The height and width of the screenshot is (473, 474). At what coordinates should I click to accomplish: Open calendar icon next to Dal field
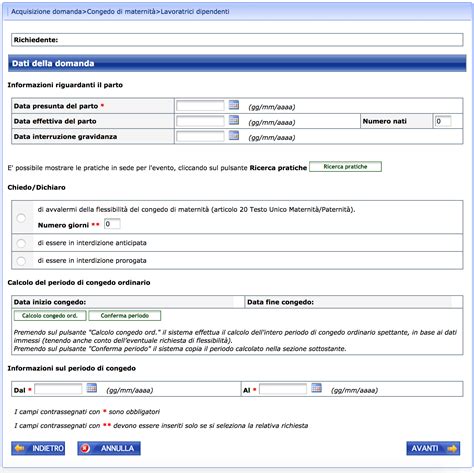pos(92,388)
